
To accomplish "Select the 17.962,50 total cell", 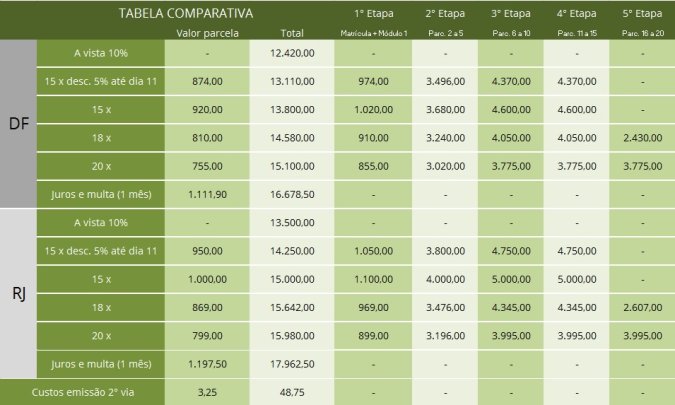I will point(293,363).
